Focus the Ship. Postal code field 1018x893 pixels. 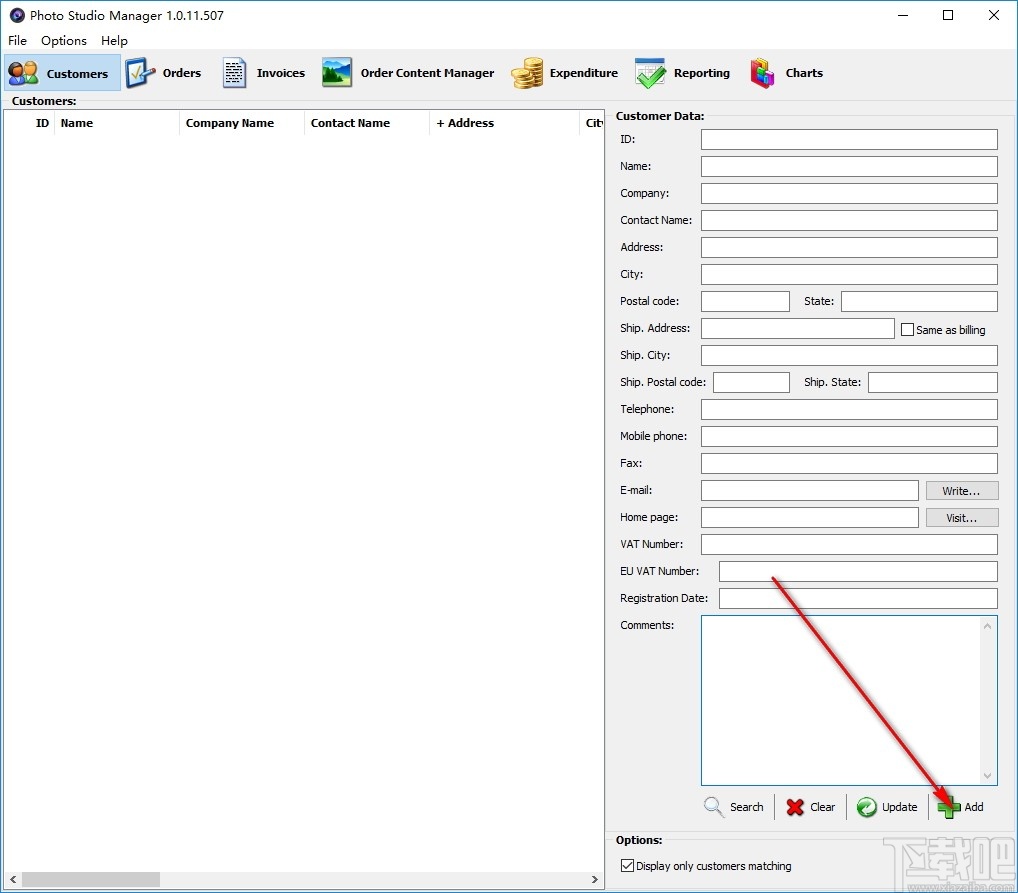(751, 382)
